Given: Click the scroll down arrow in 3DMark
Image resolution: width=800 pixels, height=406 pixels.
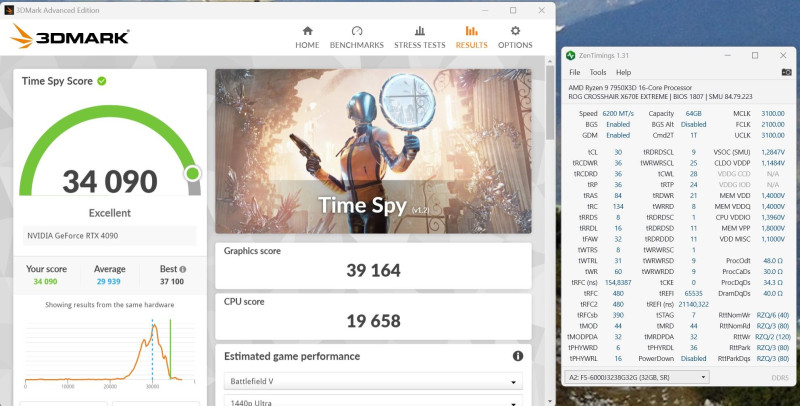Looking at the screenshot, I should point(549,401).
